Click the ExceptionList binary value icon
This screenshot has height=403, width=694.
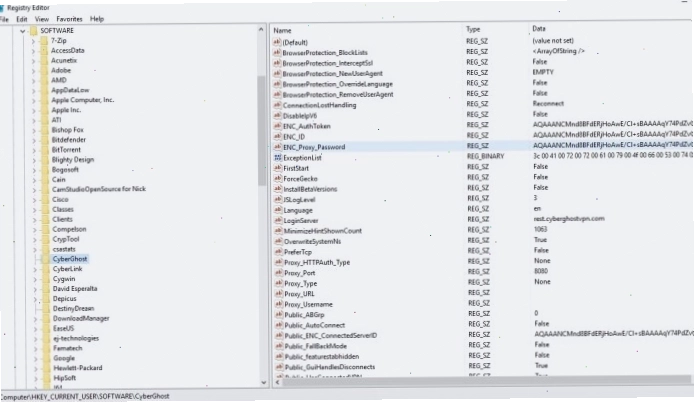278,157
